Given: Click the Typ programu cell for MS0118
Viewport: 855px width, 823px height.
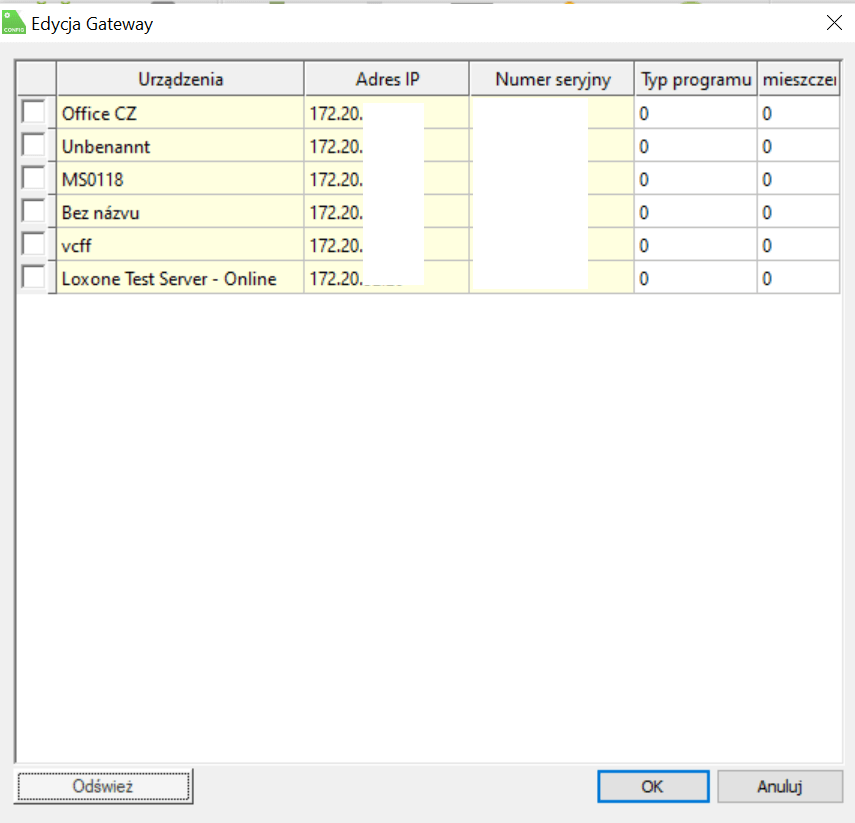Looking at the screenshot, I should coord(695,180).
